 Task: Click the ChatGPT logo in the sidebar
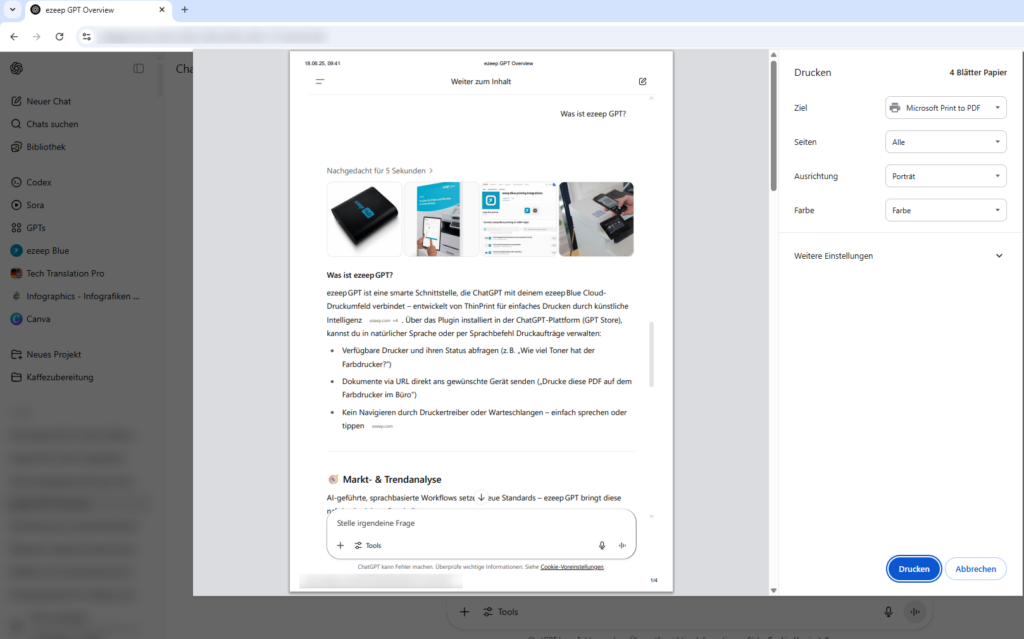point(16,69)
